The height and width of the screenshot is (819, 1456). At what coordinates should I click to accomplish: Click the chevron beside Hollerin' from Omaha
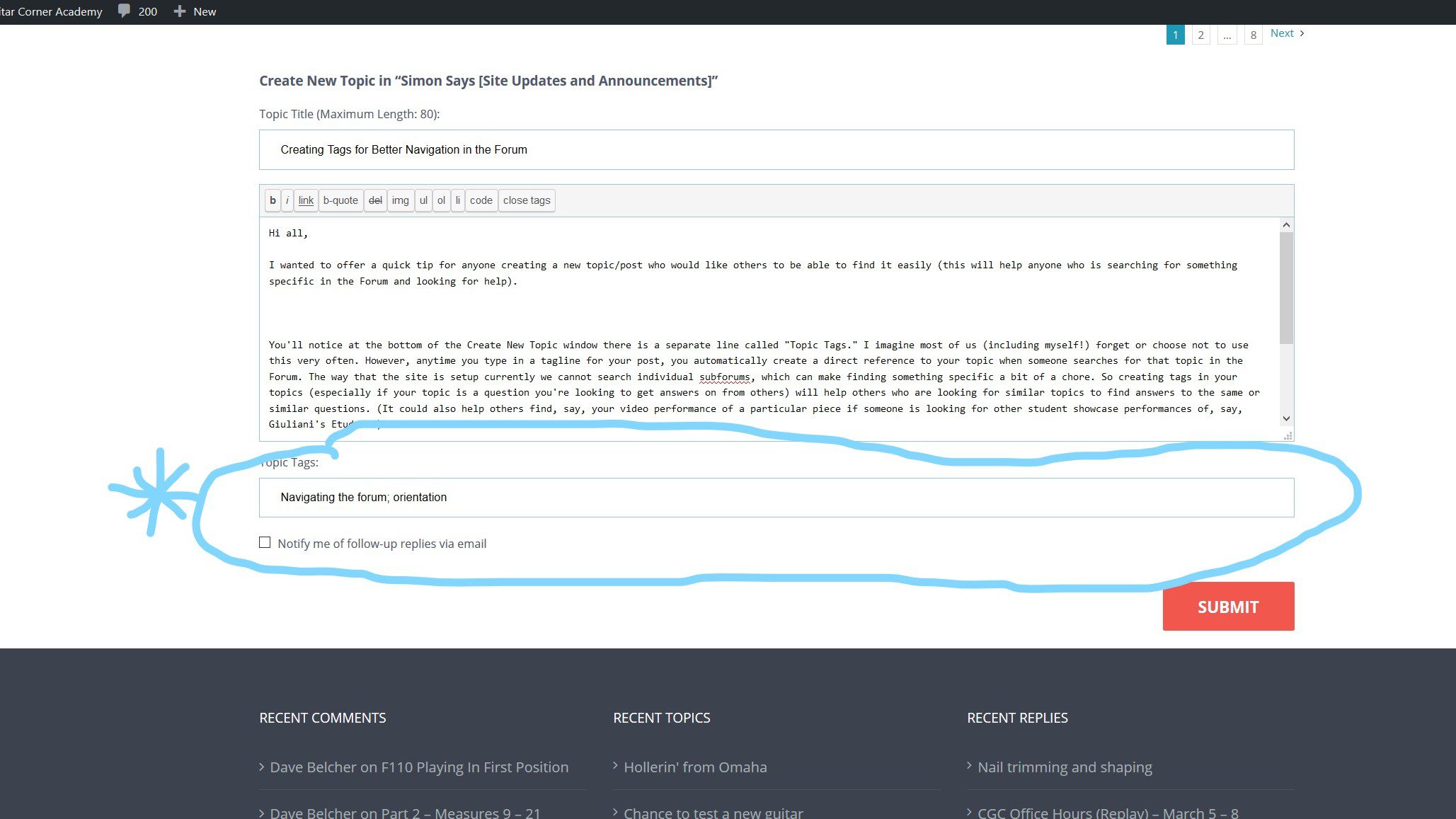coord(616,765)
